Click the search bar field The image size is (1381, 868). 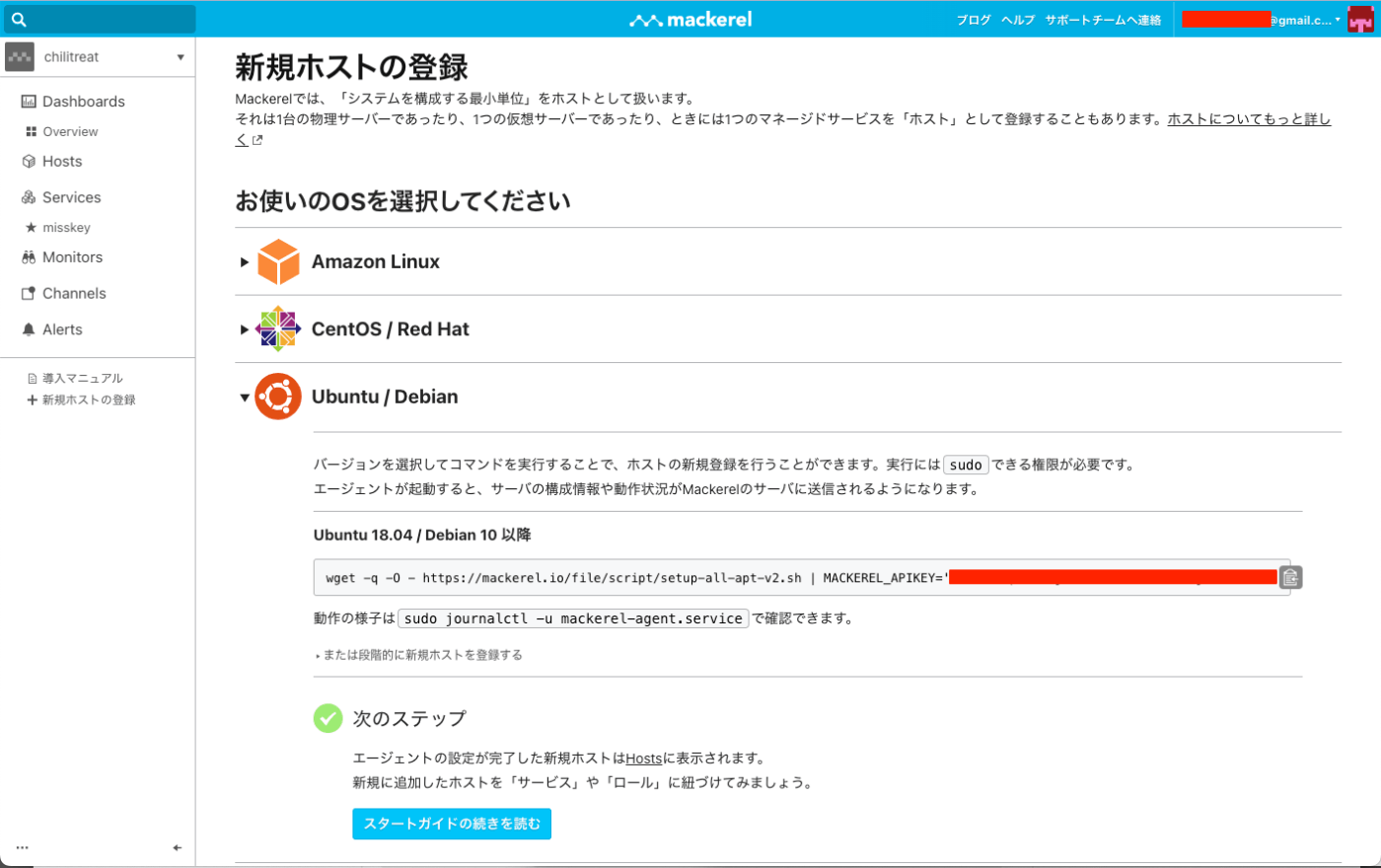pyautogui.click(x=99, y=20)
